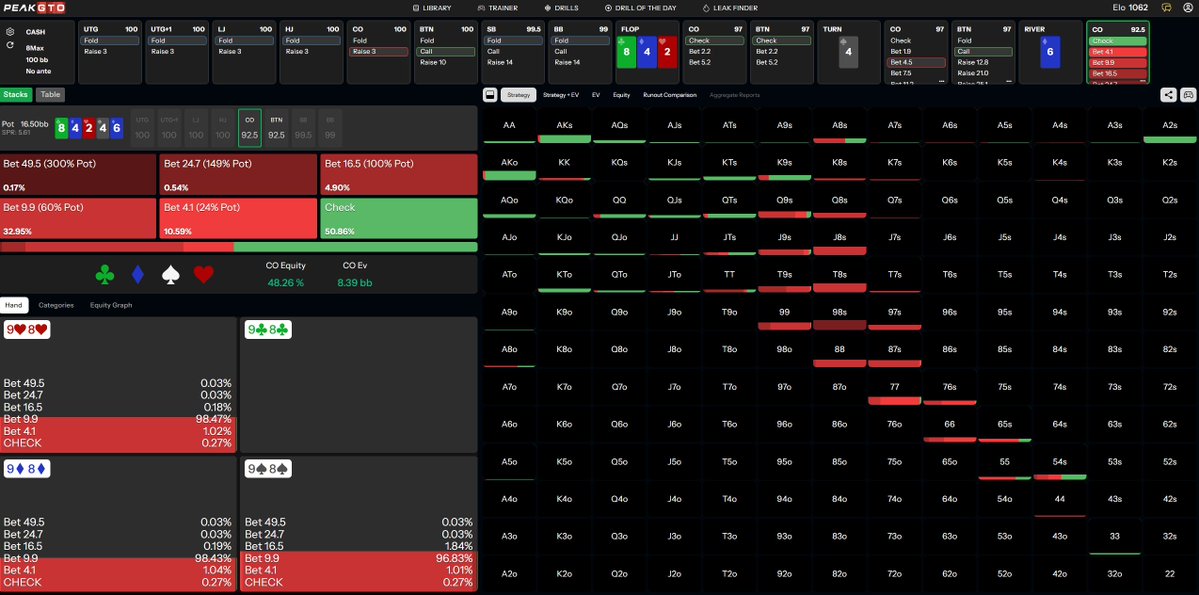1199x595 pixels.
Task: Click the Bet 4.1 (24% Pot) tile
Action: 239,218
